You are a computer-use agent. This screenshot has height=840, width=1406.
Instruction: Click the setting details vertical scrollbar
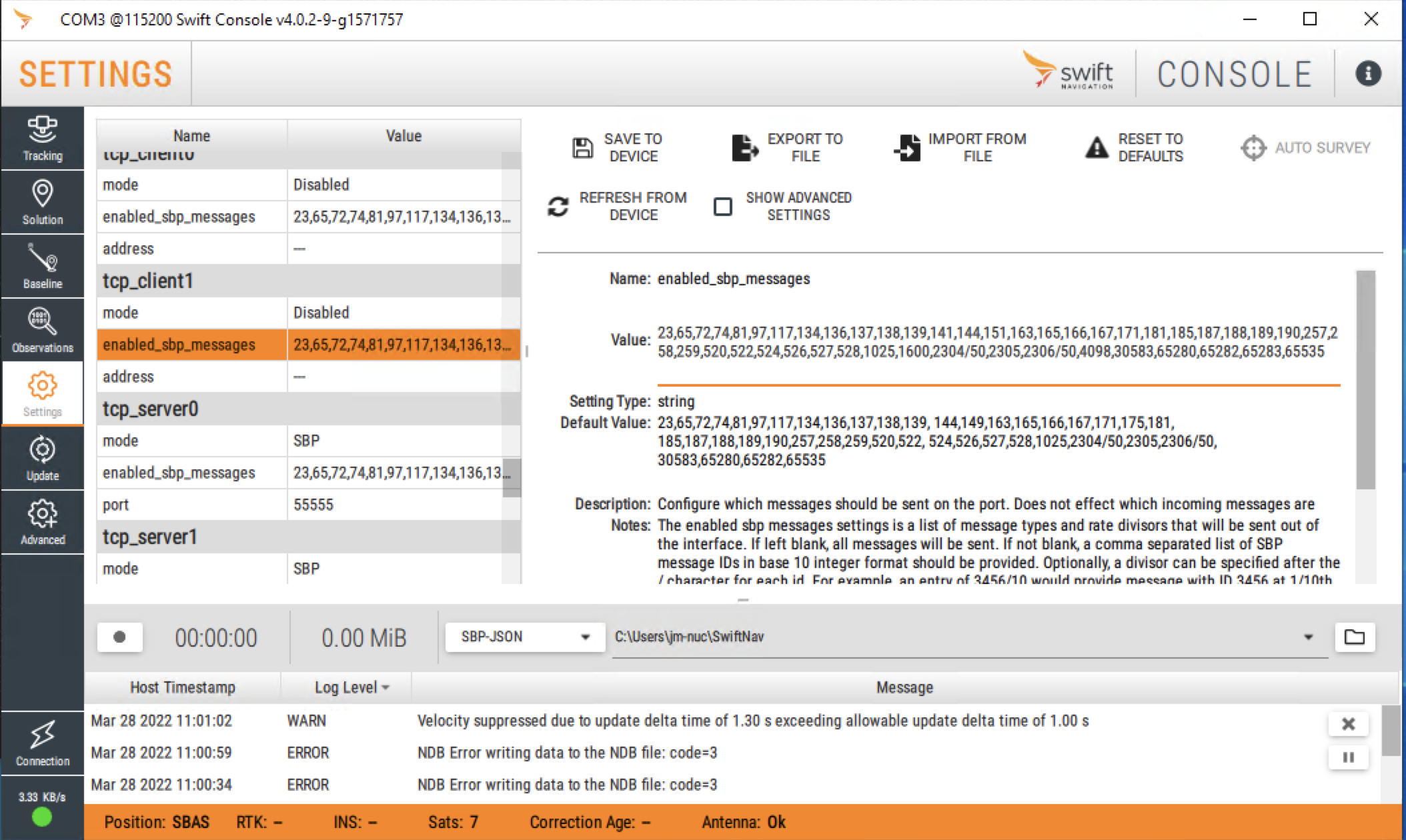point(1365,380)
